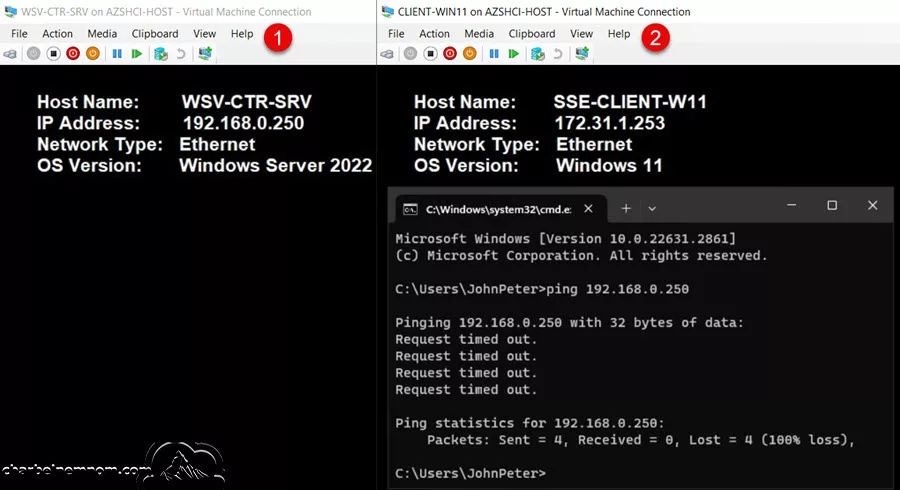Image resolution: width=900 pixels, height=490 pixels.
Task: Open Action menu in WSV-CTR-SRV window
Action: pyautogui.click(x=57, y=34)
